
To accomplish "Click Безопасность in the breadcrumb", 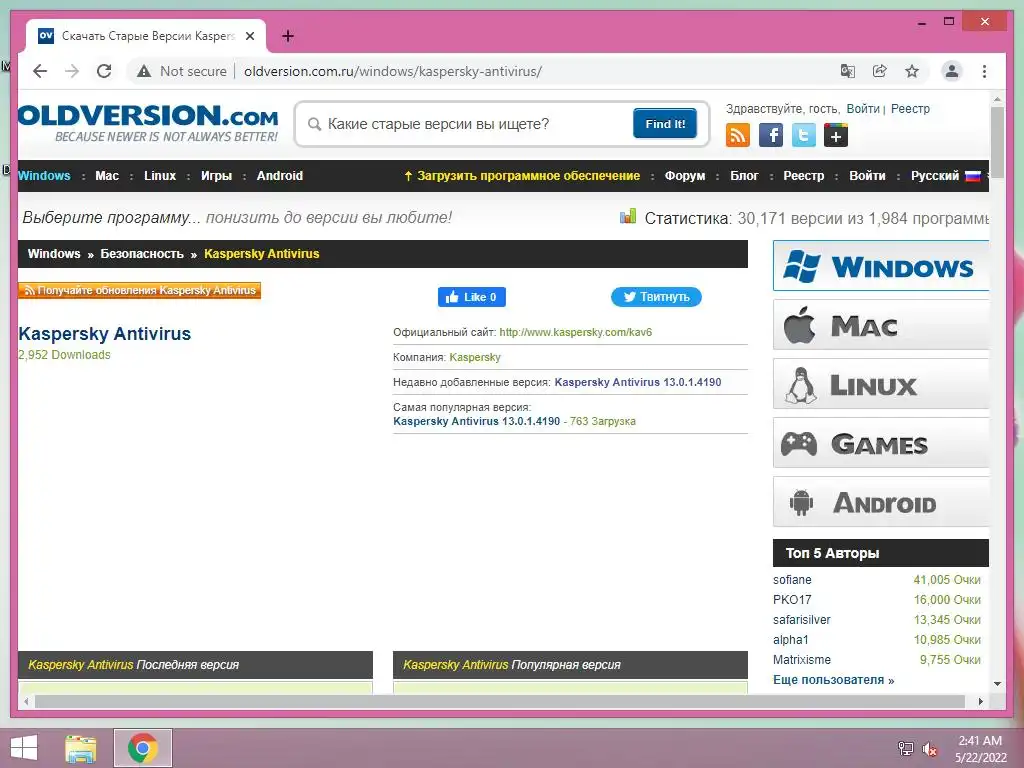I will pyautogui.click(x=142, y=254).
